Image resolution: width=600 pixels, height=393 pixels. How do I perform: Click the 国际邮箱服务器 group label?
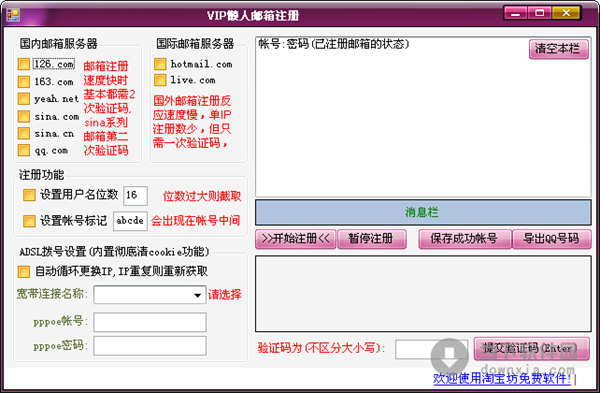point(195,44)
